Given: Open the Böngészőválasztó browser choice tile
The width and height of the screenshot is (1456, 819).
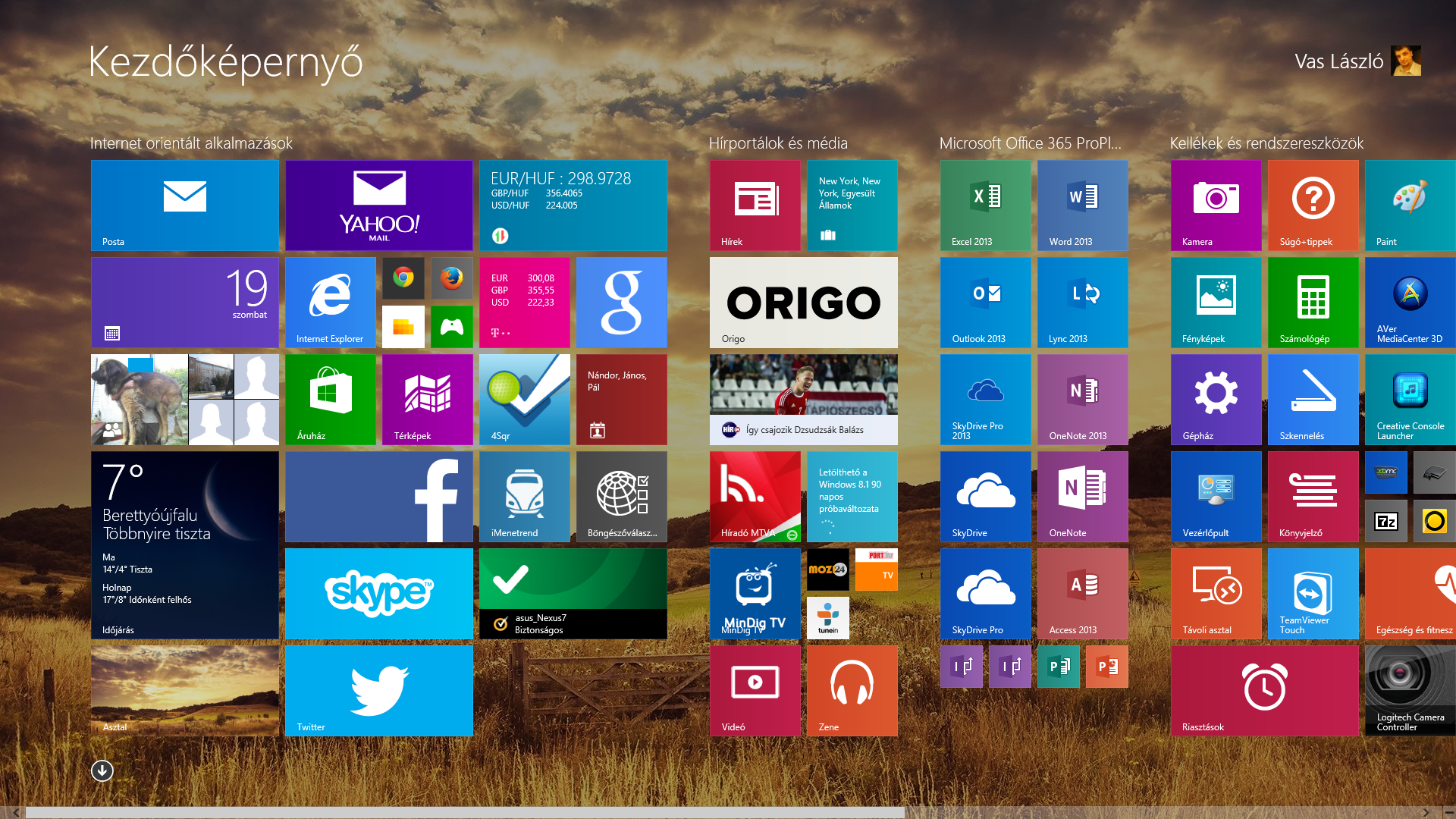Looking at the screenshot, I should (x=621, y=497).
